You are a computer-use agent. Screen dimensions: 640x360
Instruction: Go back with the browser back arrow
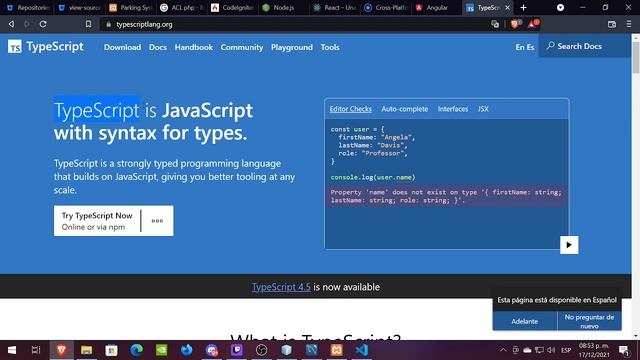[11, 24]
